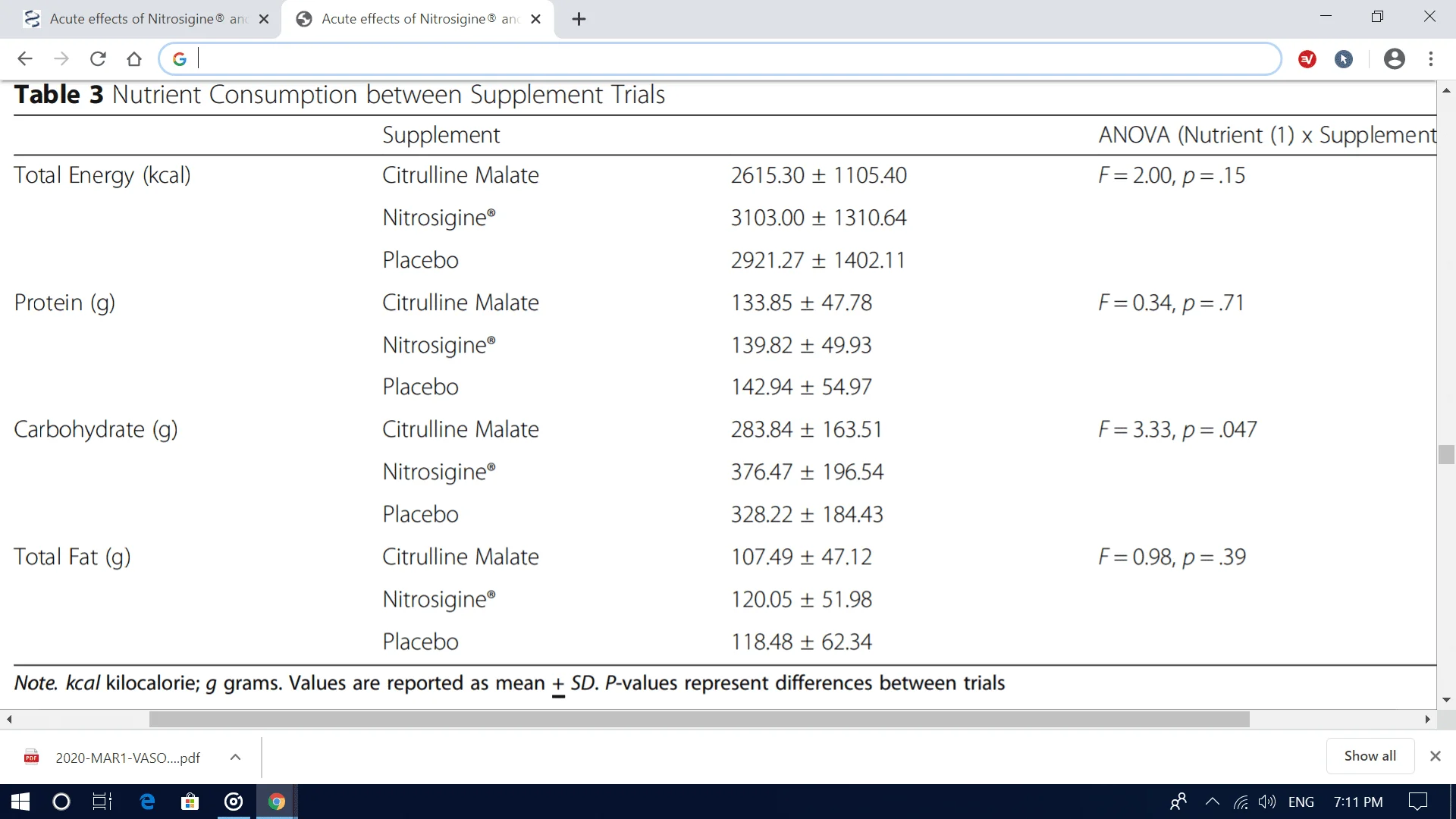Click the vertical scrollbar thumb
Viewport: 1456px width, 819px height.
[x=1446, y=454]
